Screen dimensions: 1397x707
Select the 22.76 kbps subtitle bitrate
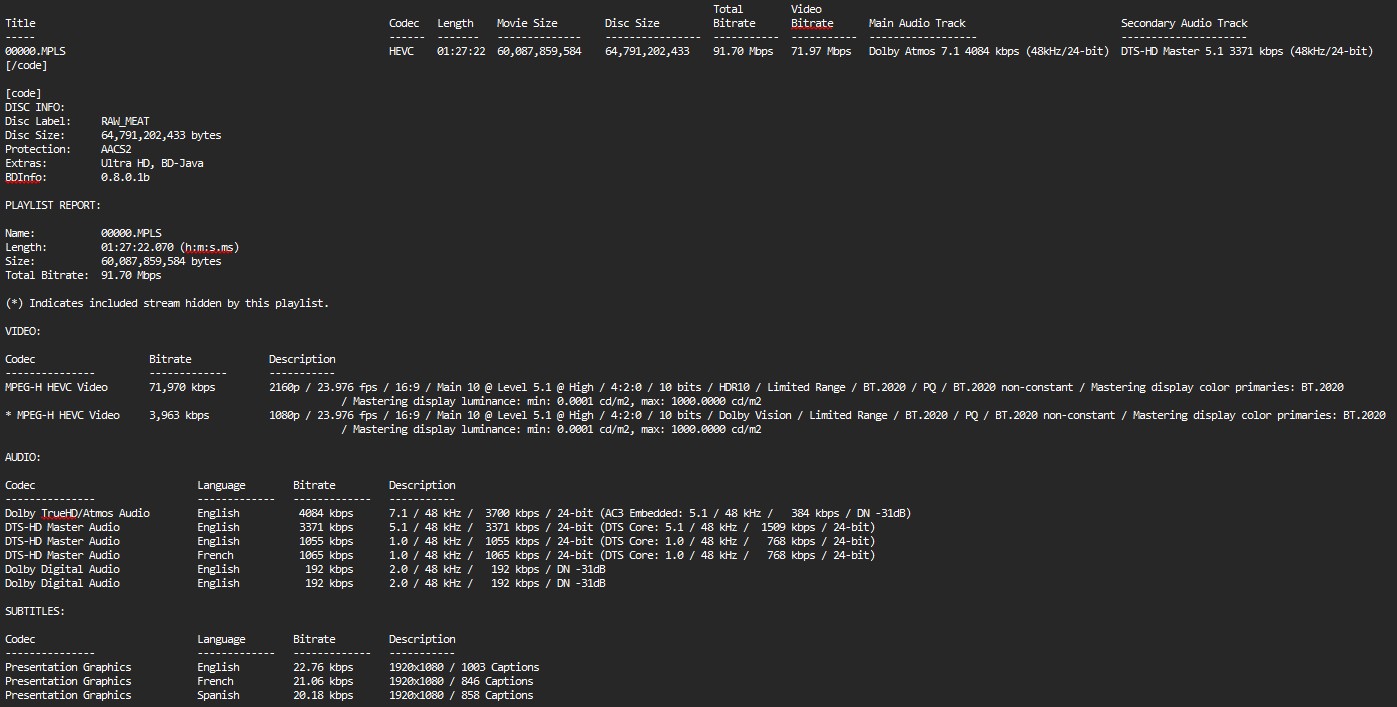pyautogui.click(x=323, y=667)
